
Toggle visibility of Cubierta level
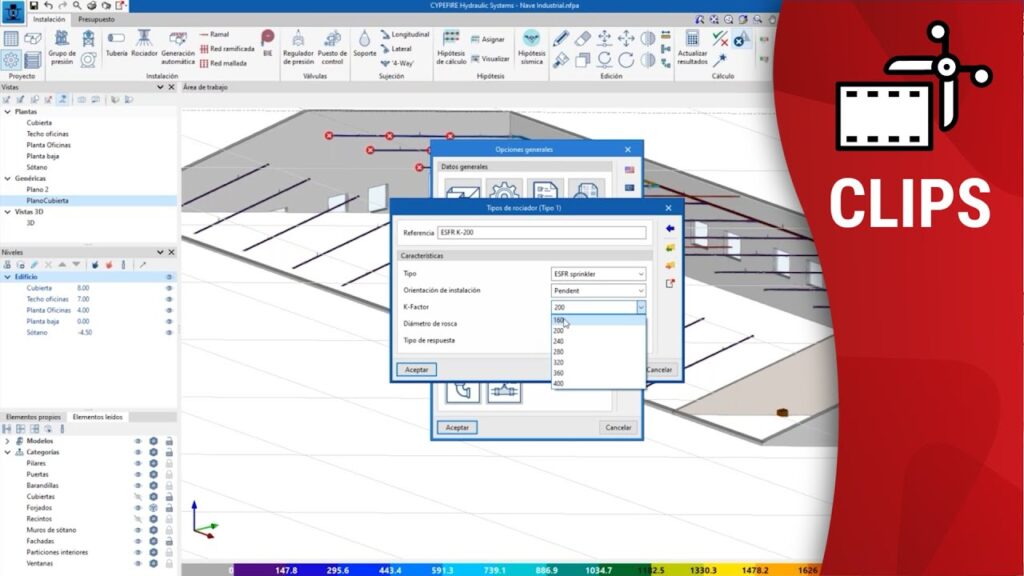[169, 288]
